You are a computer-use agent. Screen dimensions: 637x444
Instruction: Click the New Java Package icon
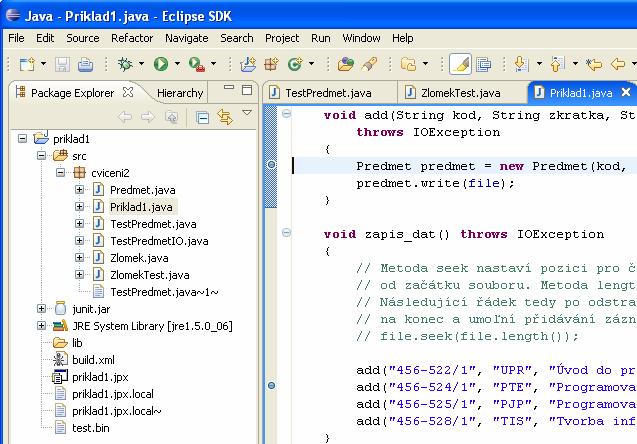[x=271, y=64]
